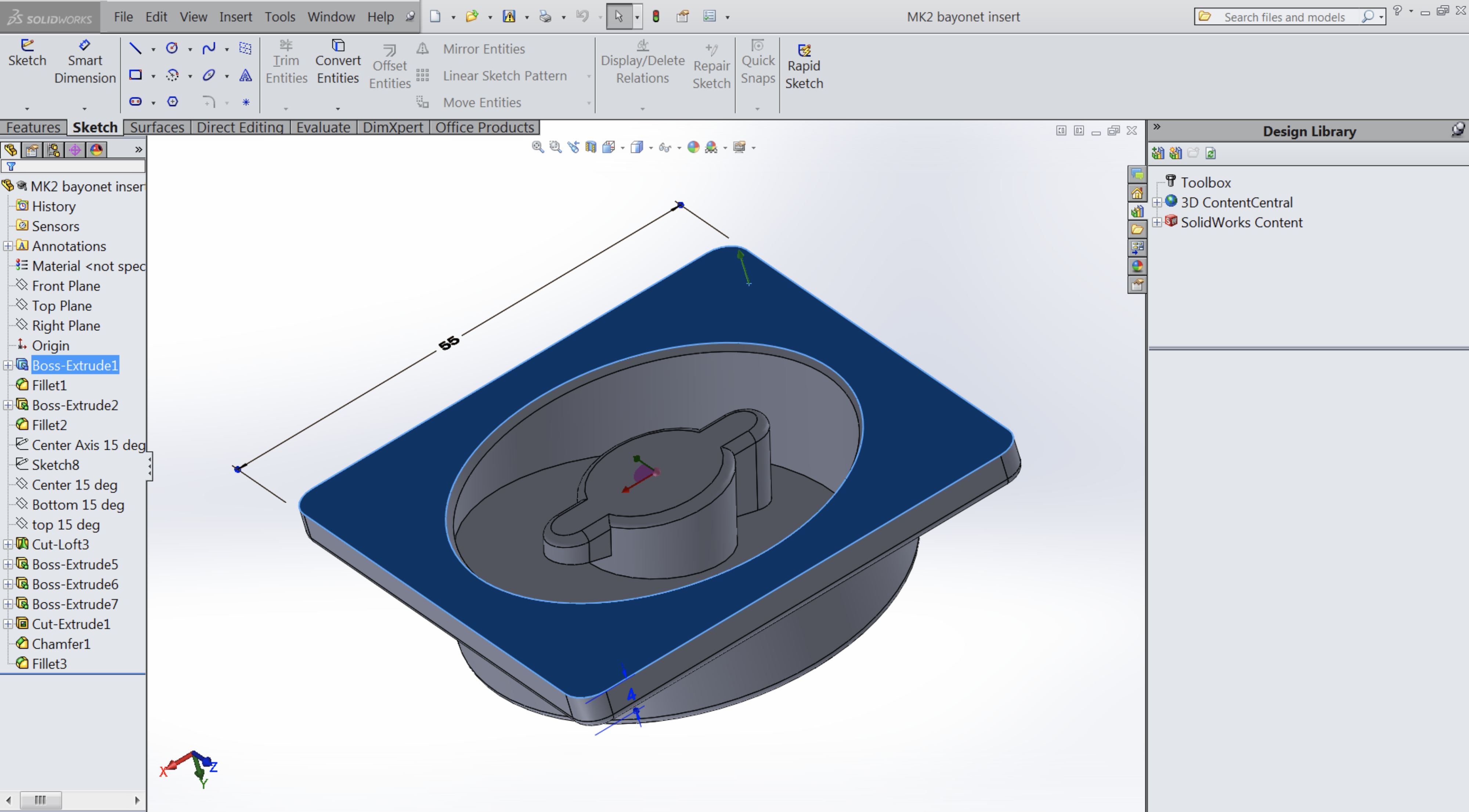Switch to the Surfaces tab
Screen dimensions: 1469x812
point(157,127)
